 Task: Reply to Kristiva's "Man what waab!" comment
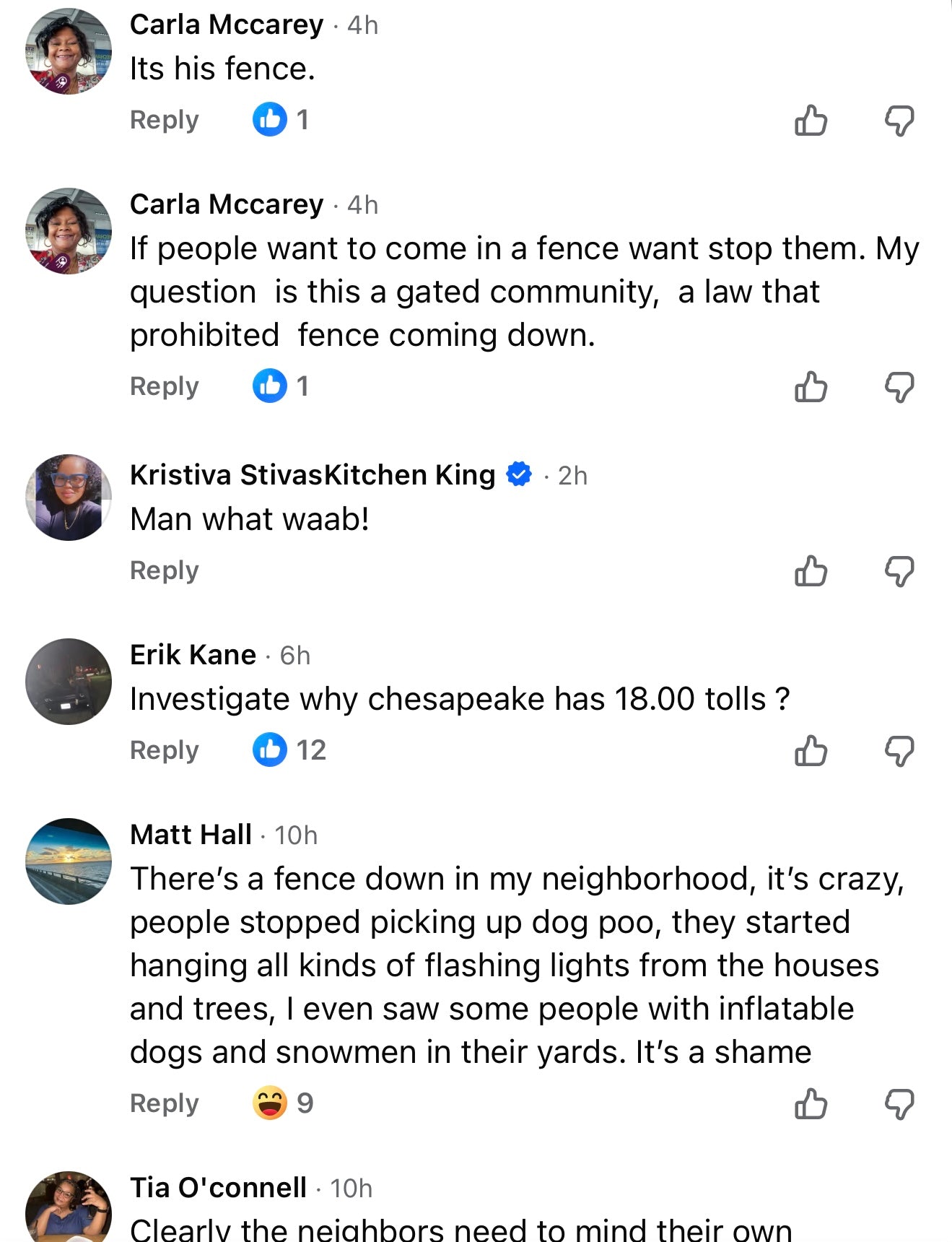164,570
